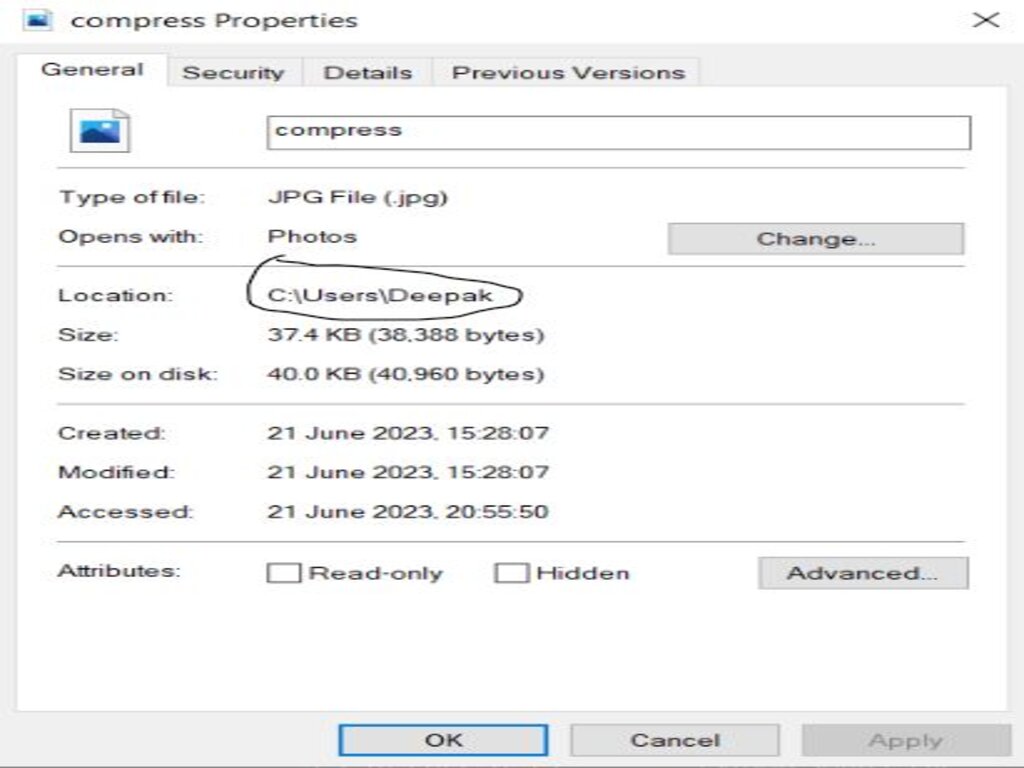The image size is (1024, 768).
Task: Click size on disk value 40.0 KB
Action: click(x=406, y=374)
